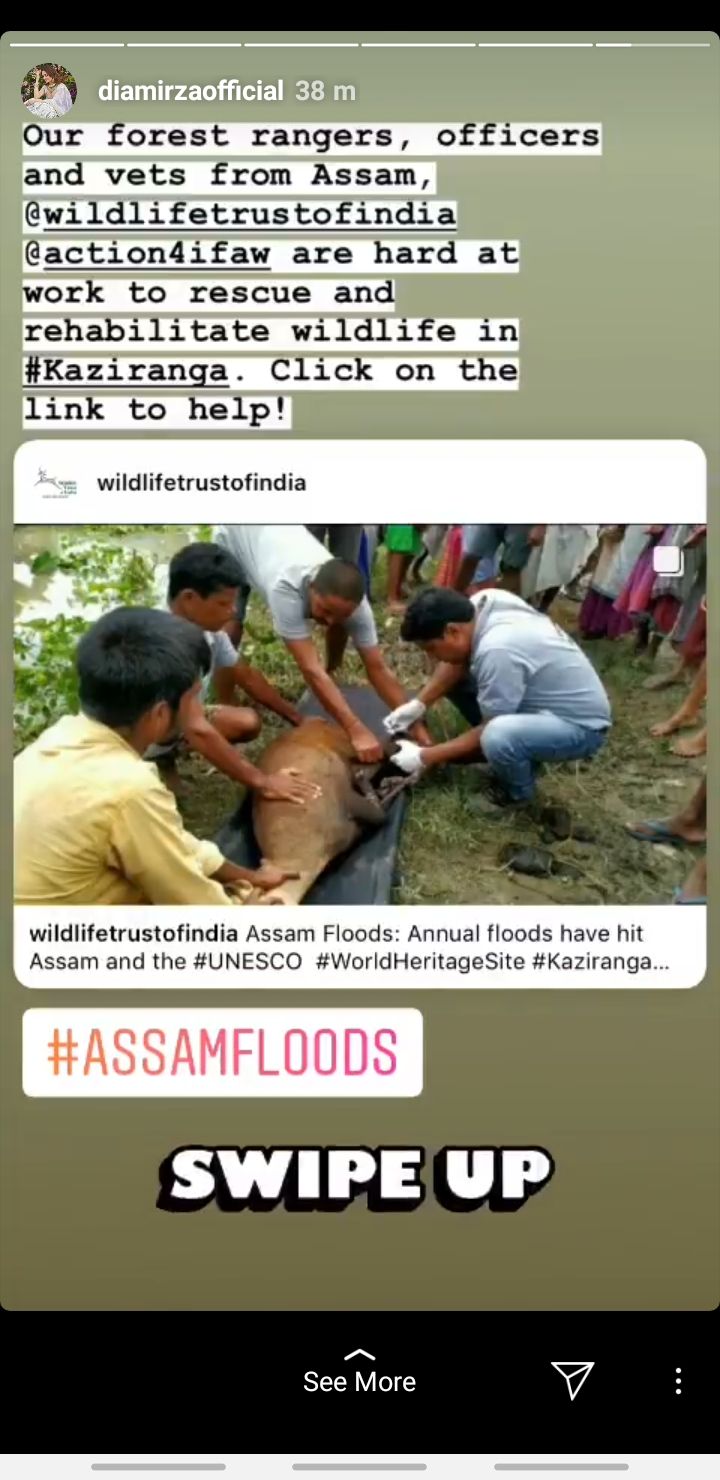The width and height of the screenshot is (720, 1480).
Task: Open diamirzaofficial profile picture
Action: (49, 91)
